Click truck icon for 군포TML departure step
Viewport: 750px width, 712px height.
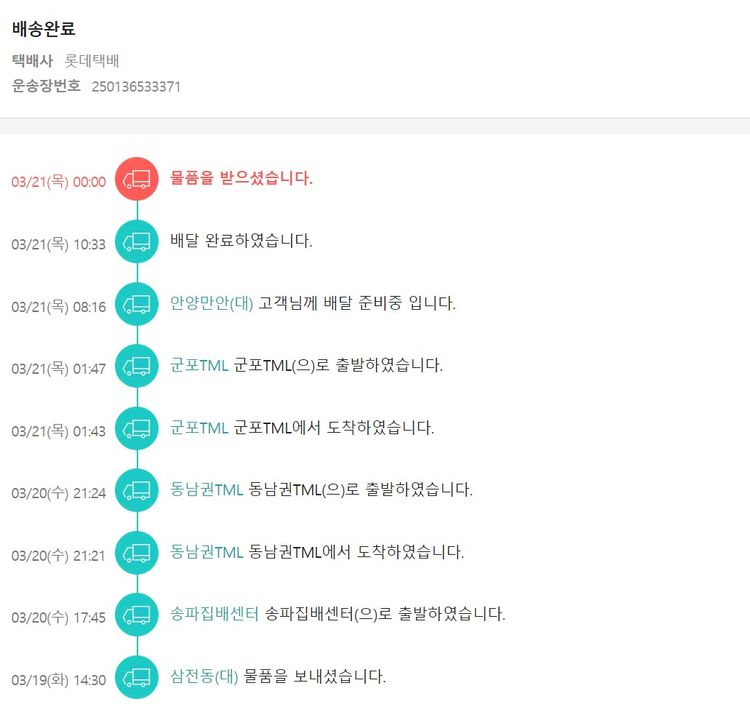[137, 366]
